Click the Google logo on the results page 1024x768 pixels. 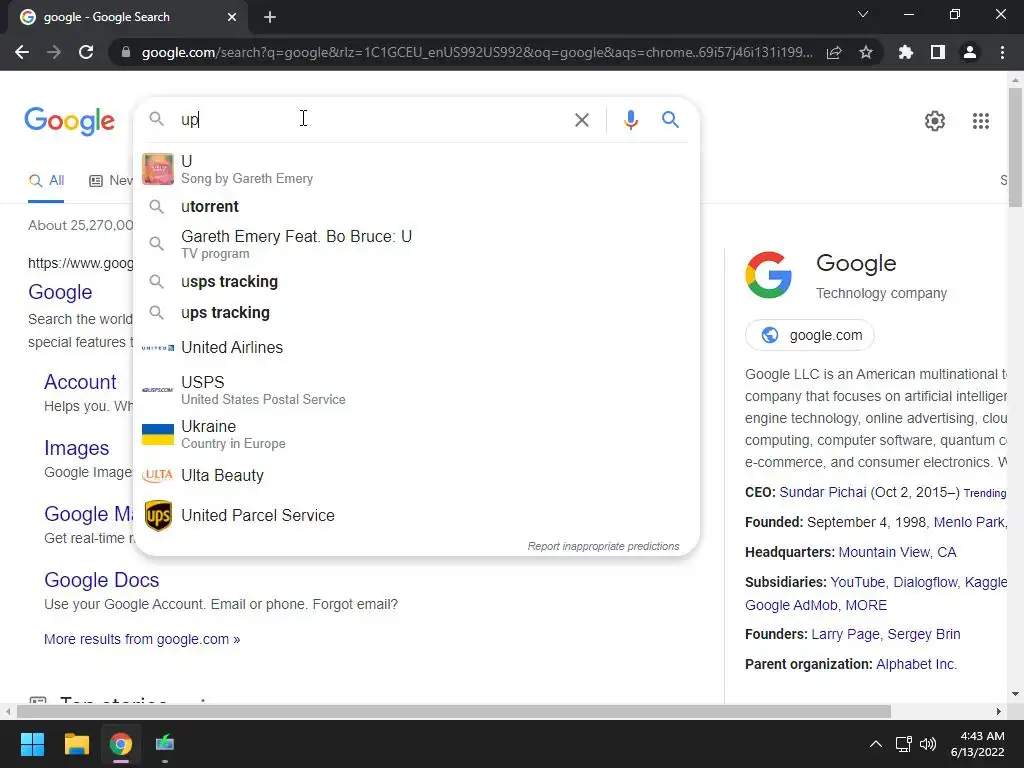click(x=69, y=121)
